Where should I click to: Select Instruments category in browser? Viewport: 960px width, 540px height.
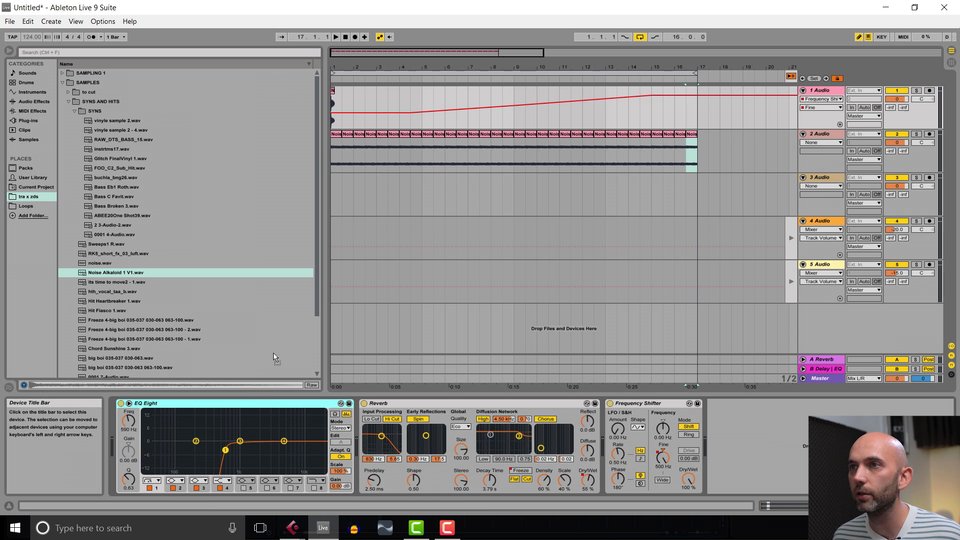pos(32,92)
